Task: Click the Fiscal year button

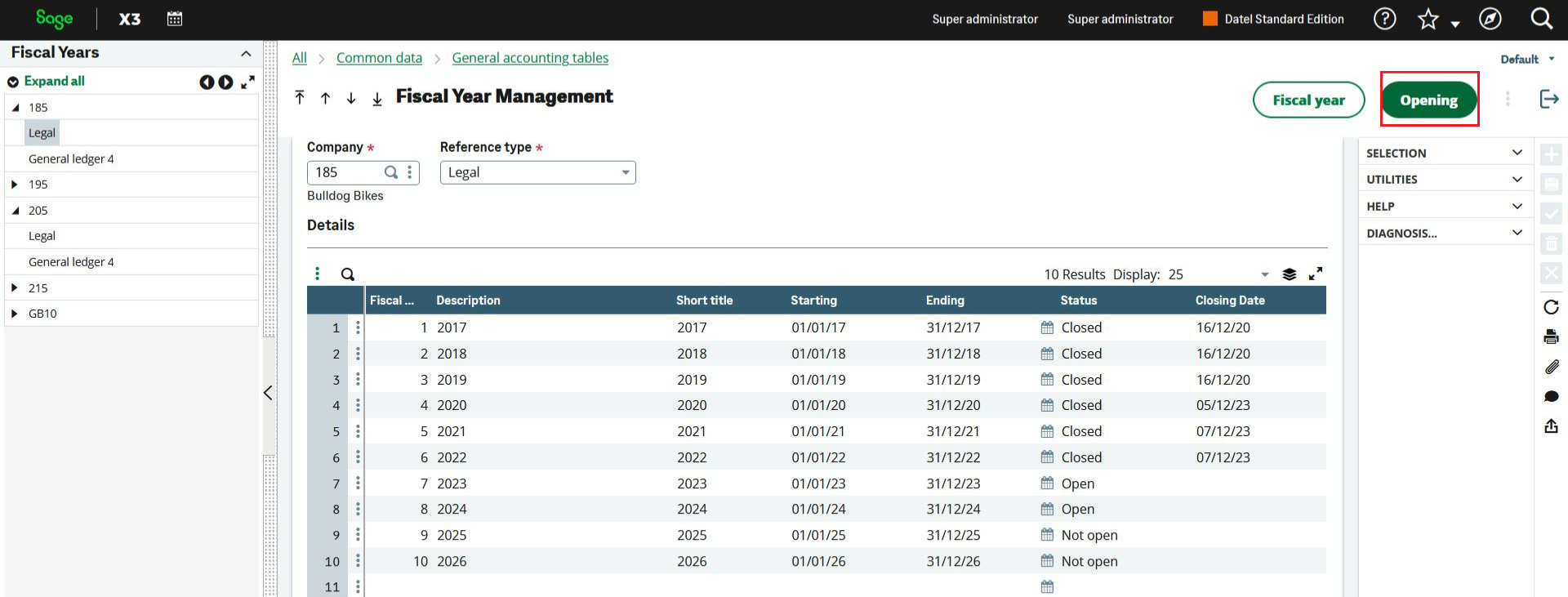Action: click(1308, 100)
